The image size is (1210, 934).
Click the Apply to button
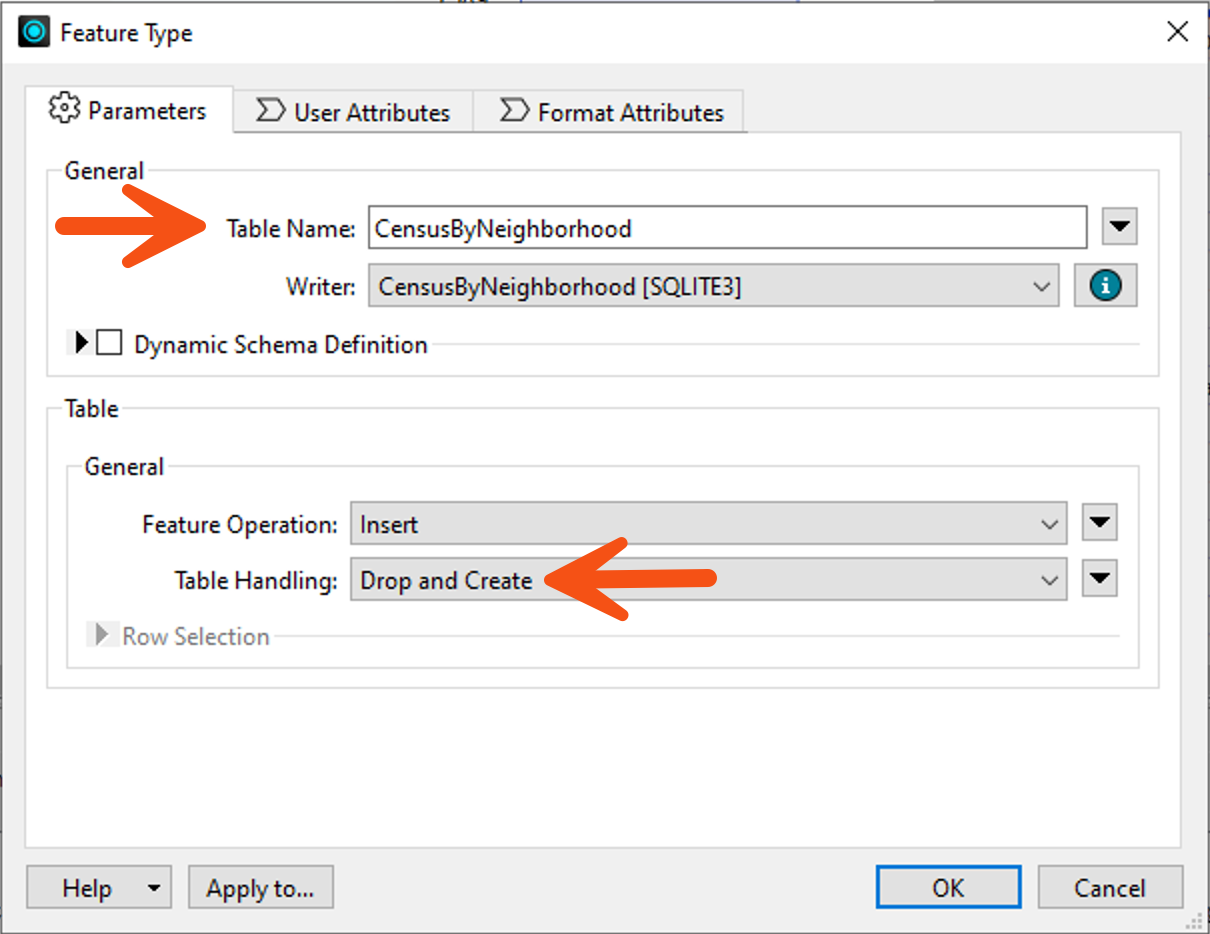click(260, 887)
